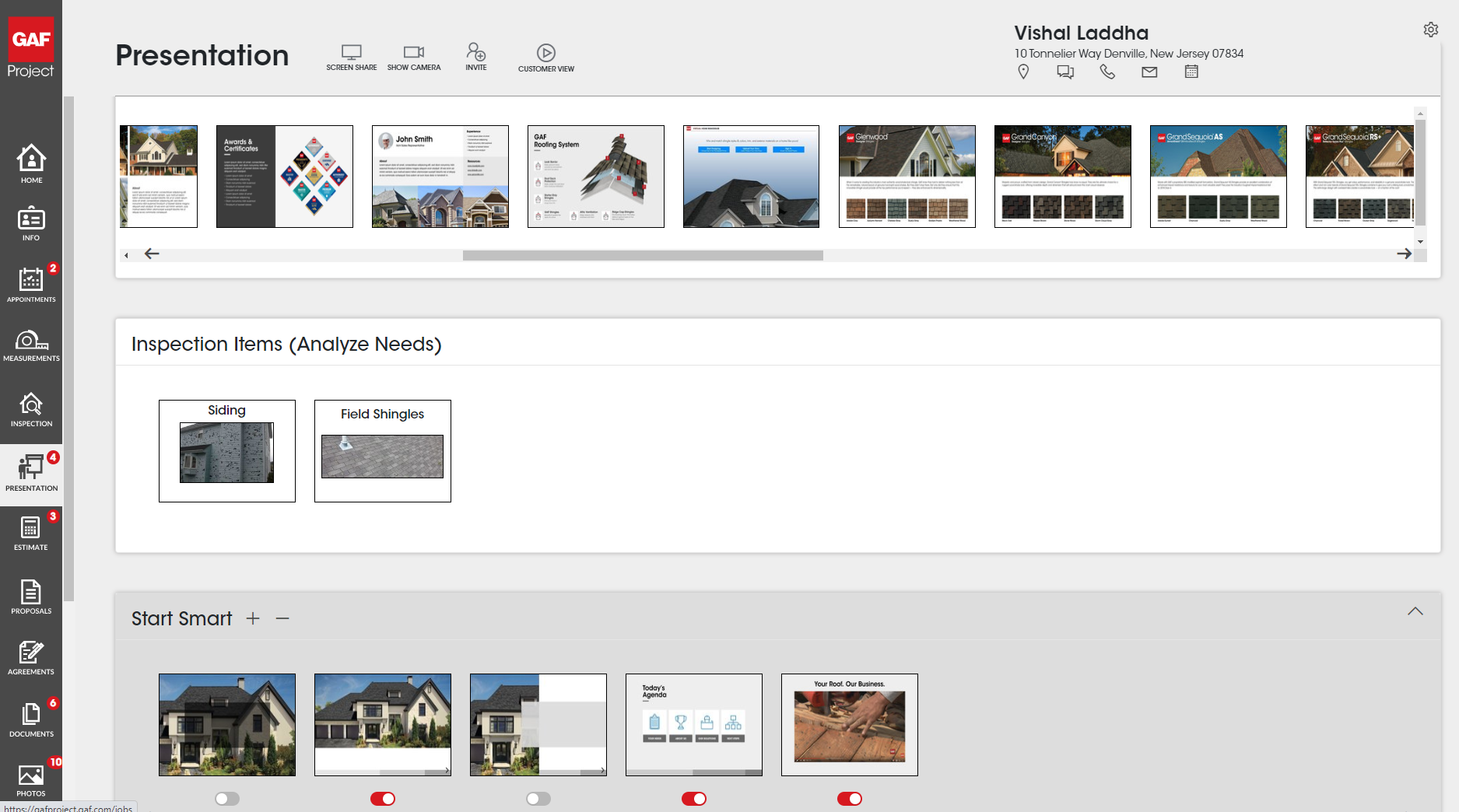
Task: Open Glenwood shingles slide
Action: click(907, 177)
